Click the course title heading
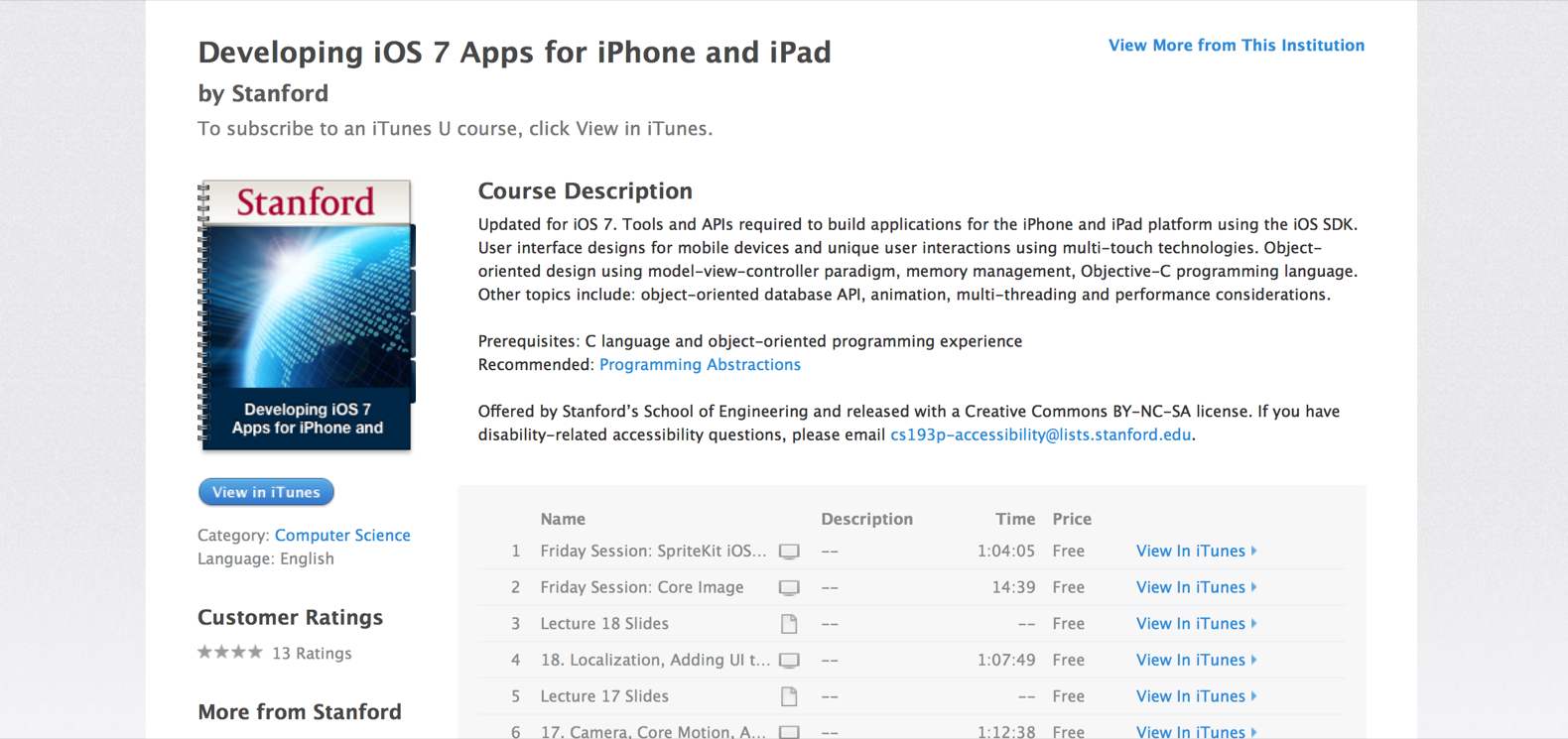The height and width of the screenshot is (739, 1568). point(514,52)
